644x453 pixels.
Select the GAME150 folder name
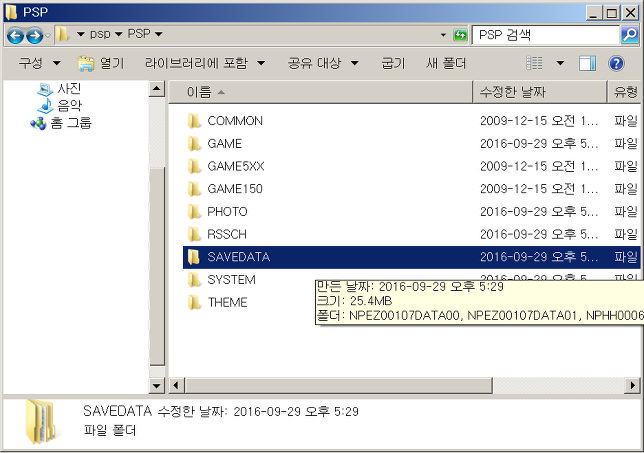(x=235, y=189)
